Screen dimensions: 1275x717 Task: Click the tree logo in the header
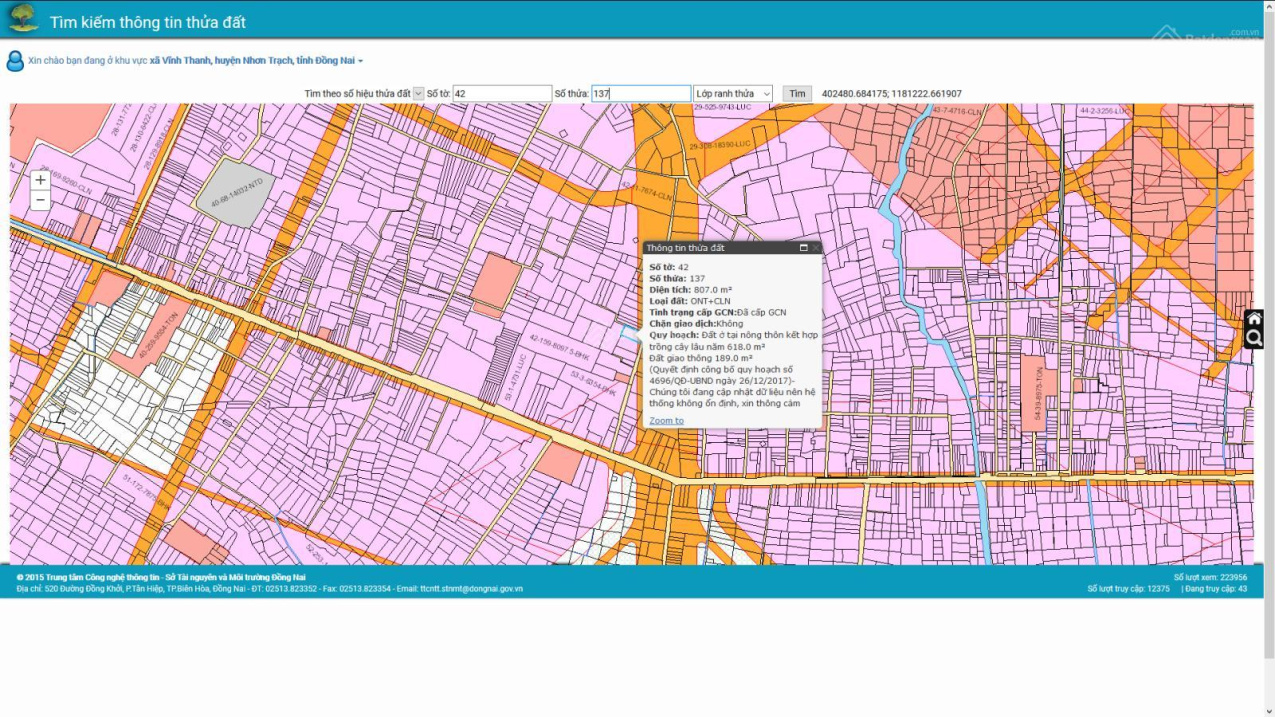coord(22,18)
